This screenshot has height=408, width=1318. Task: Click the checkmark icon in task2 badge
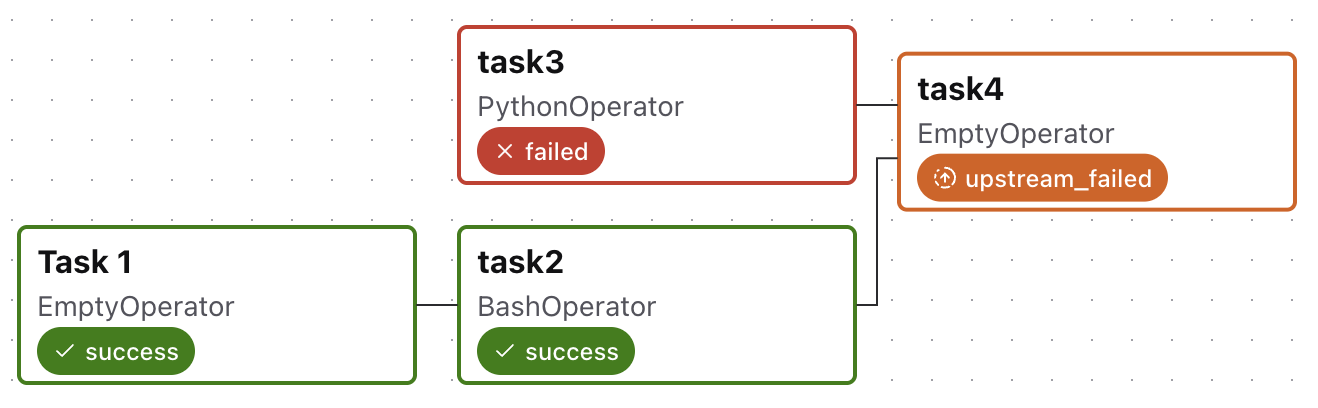(505, 352)
